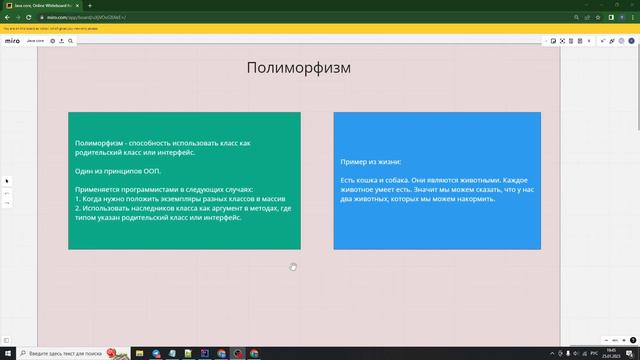Open the Chrome profile avatar
Image resolution: width=640 pixels, height=360 pixels.
point(622,18)
